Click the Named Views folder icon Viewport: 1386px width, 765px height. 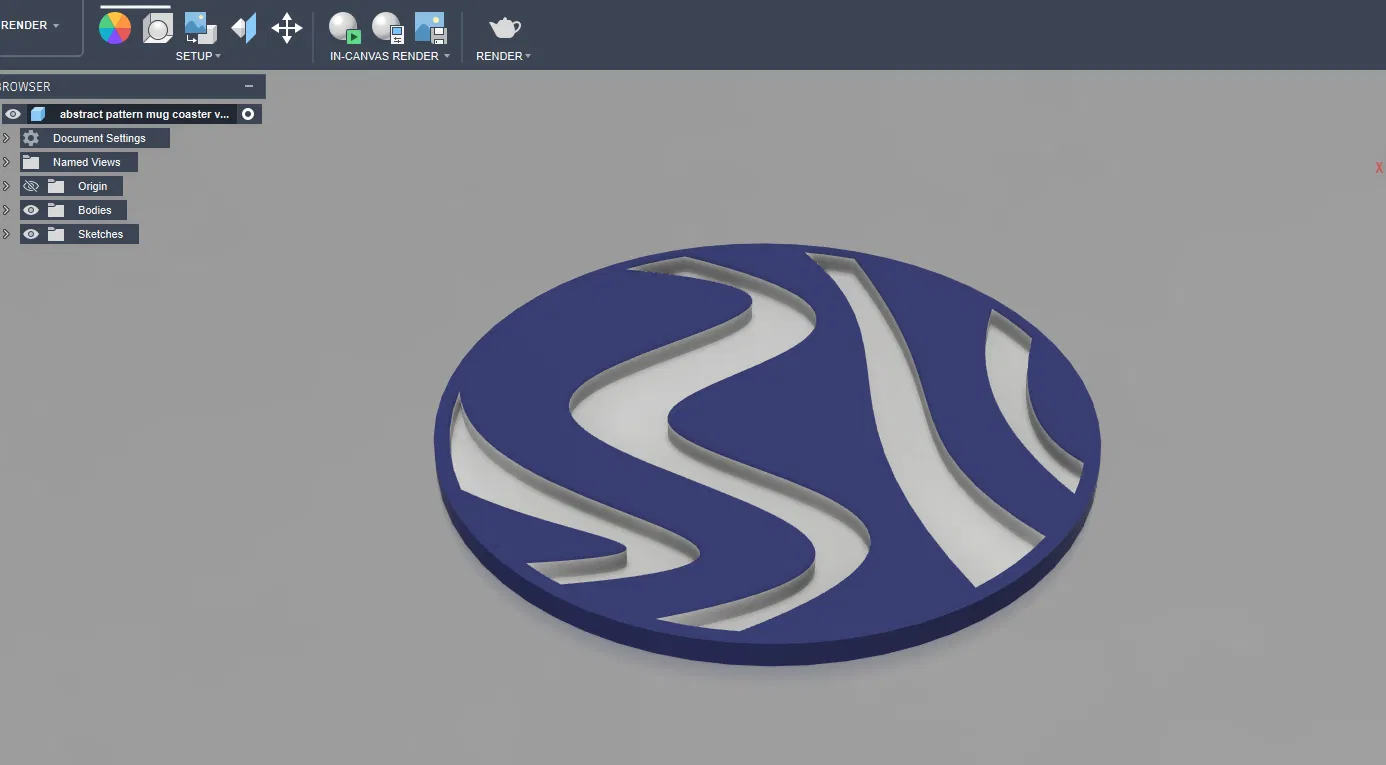pyautogui.click(x=31, y=162)
